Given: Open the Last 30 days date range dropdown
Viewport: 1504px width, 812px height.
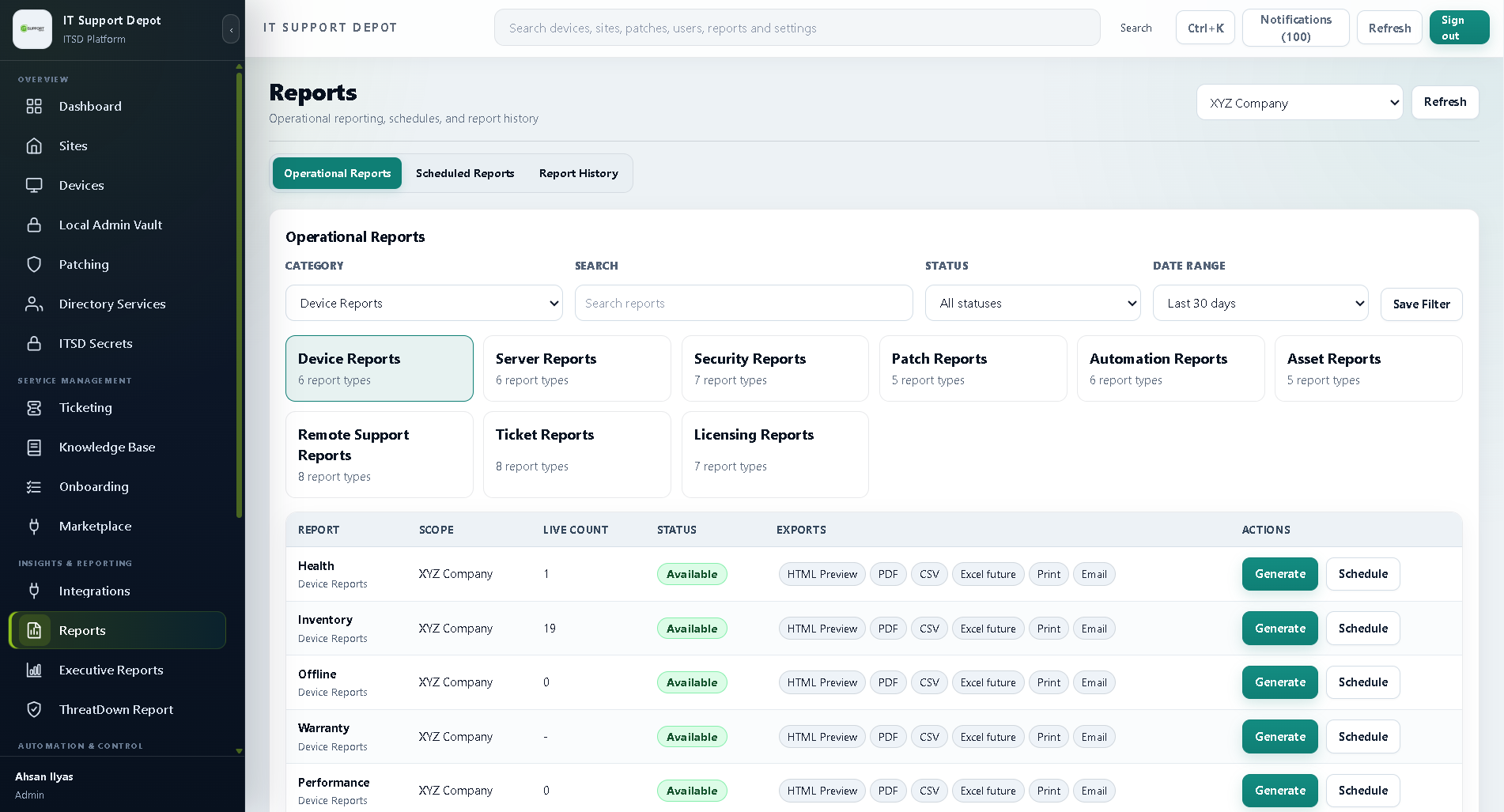Looking at the screenshot, I should point(1260,303).
